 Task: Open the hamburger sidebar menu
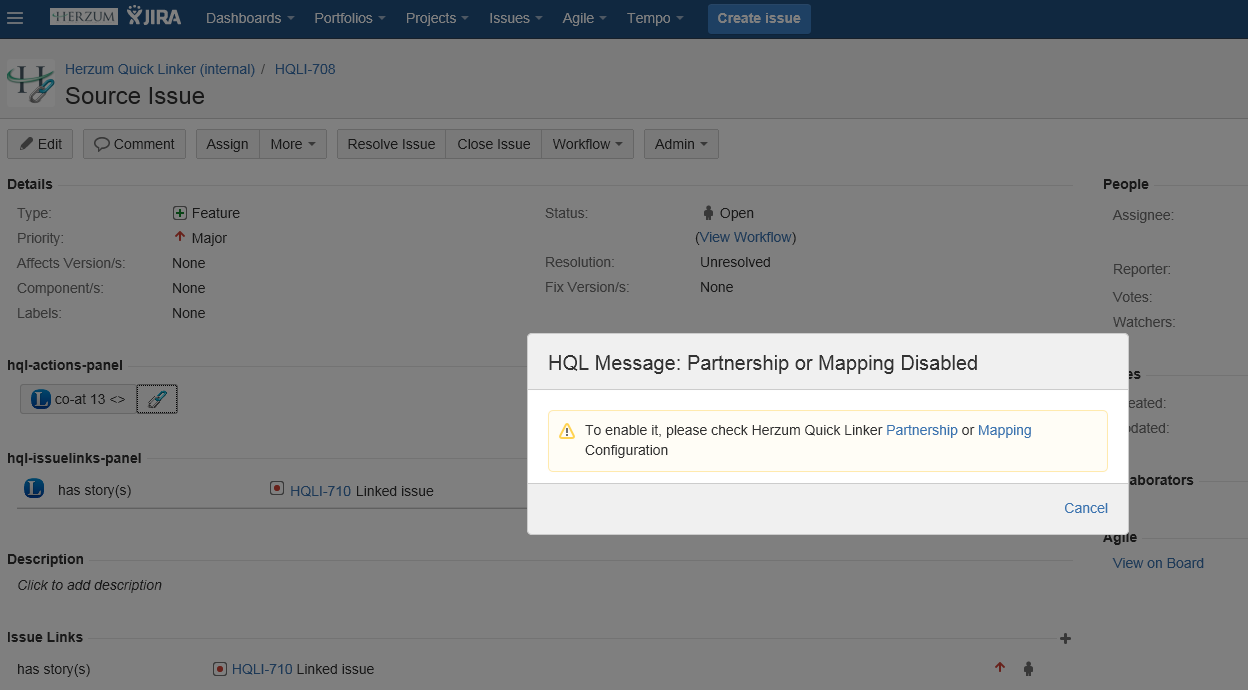click(15, 18)
